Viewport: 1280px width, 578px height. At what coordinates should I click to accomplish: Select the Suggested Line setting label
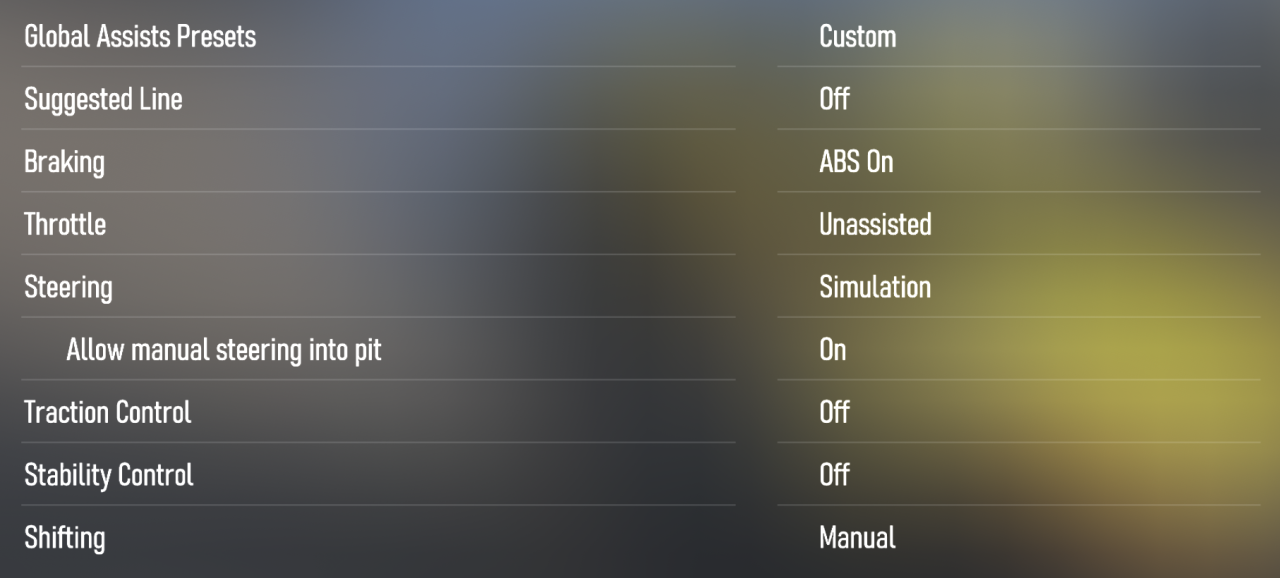103,99
